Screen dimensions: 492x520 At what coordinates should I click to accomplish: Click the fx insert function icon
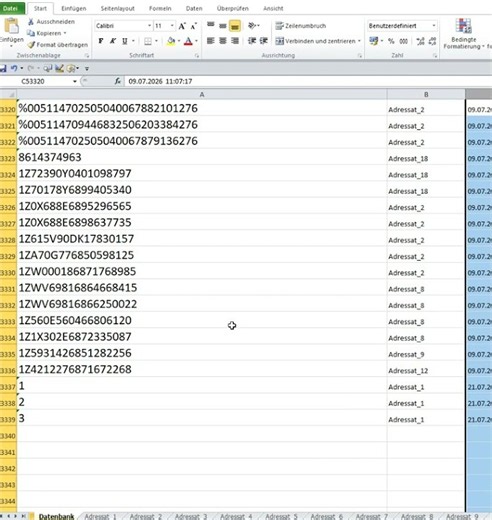(x=118, y=81)
